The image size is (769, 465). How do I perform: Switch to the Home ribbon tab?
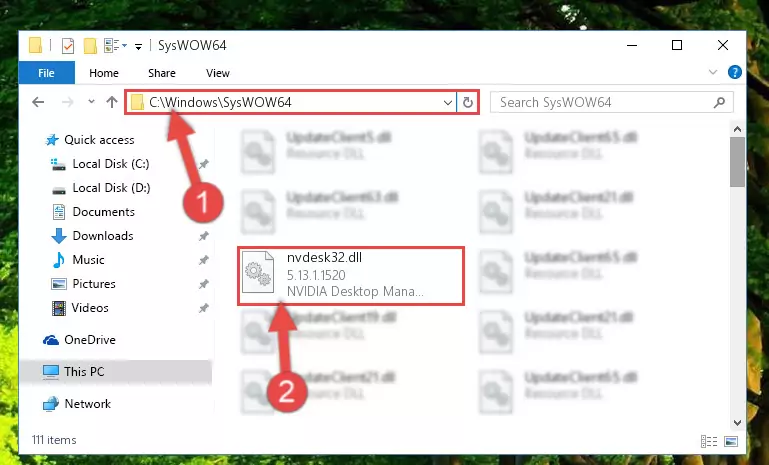(x=104, y=73)
